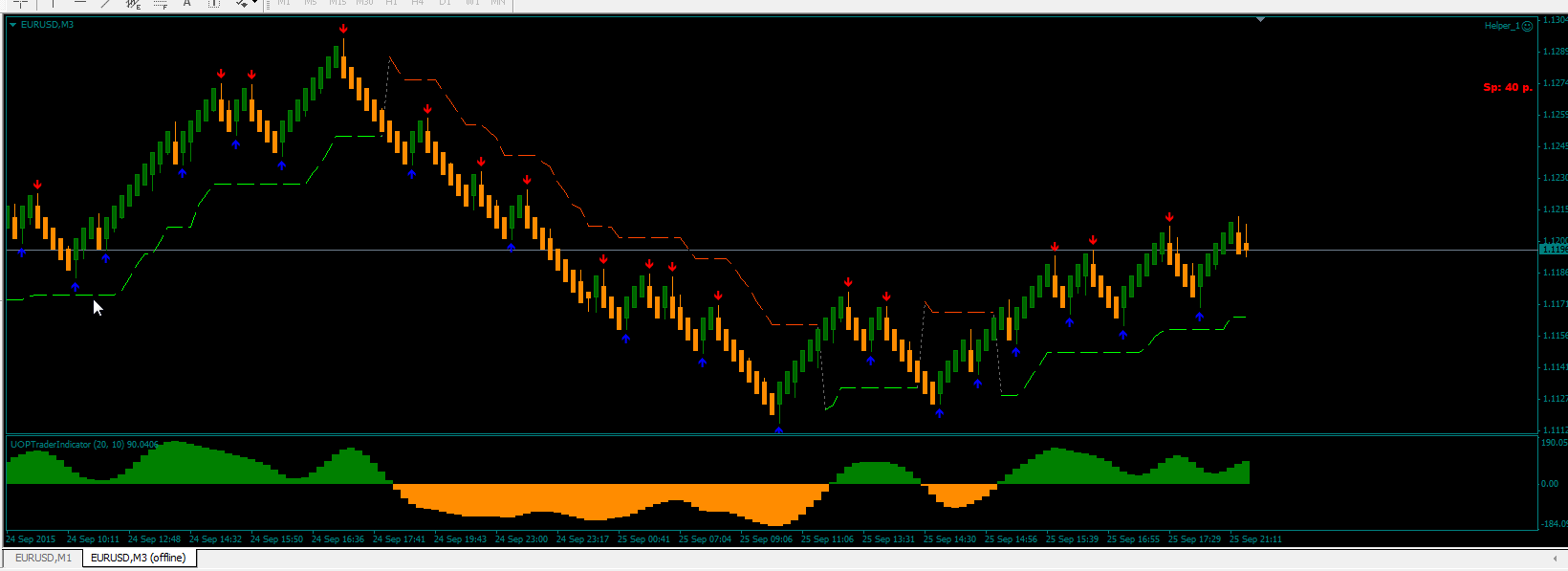Open the arrows tool dropdown
Image resolution: width=1568 pixels, height=571 pixels.
(x=254, y=3)
